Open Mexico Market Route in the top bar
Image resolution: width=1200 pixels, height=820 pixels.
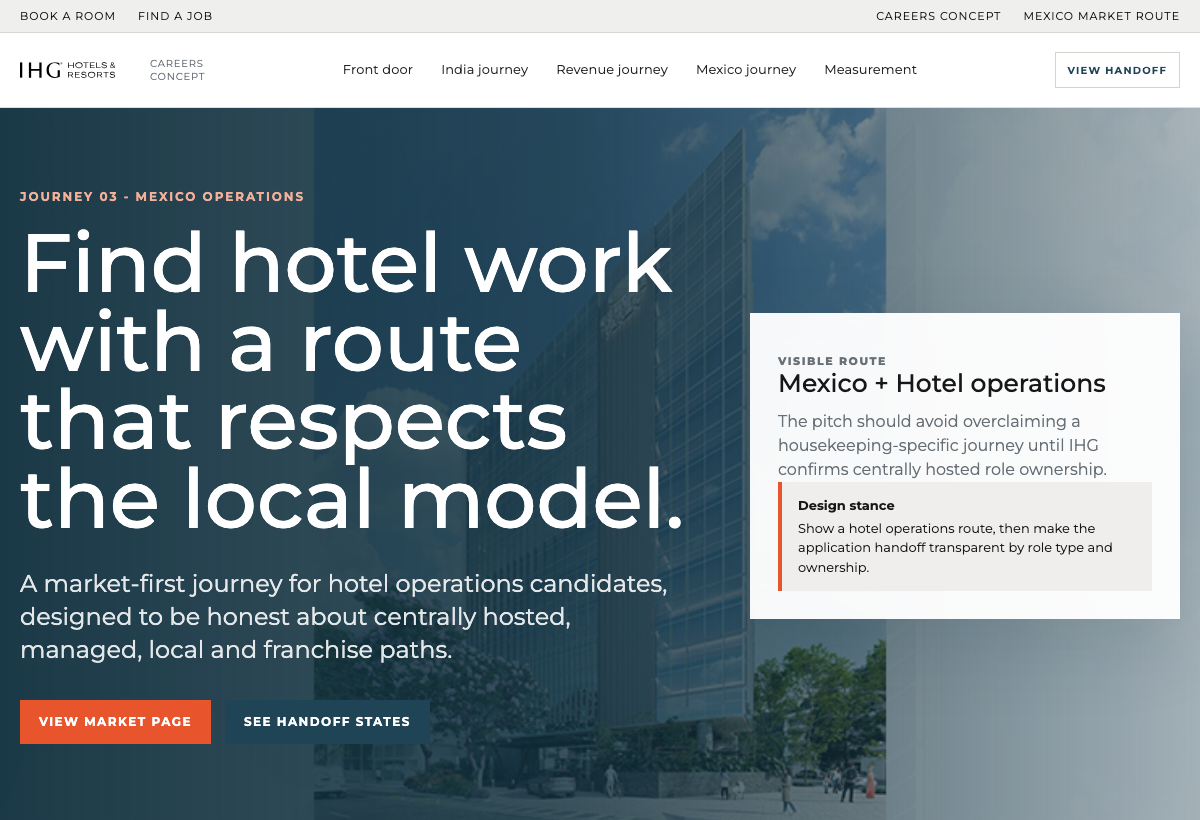(1101, 16)
